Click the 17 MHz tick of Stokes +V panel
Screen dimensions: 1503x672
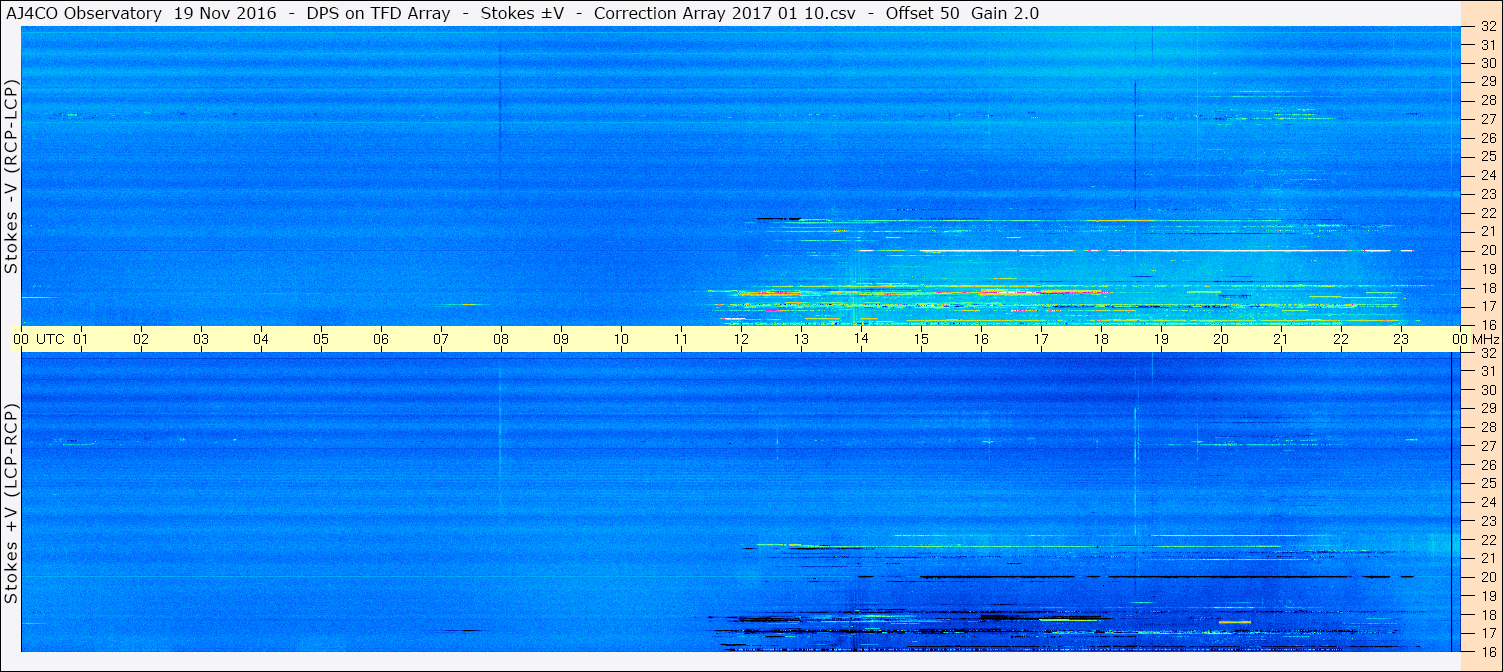(1487, 633)
